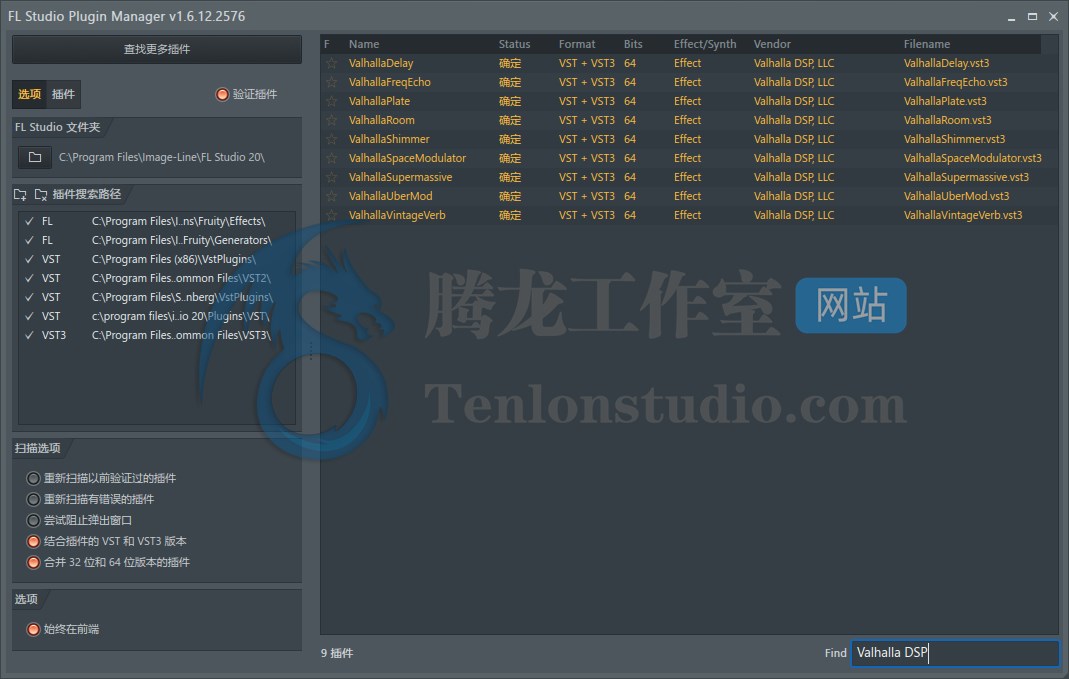Switch to the 选项 tab

click(29, 94)
